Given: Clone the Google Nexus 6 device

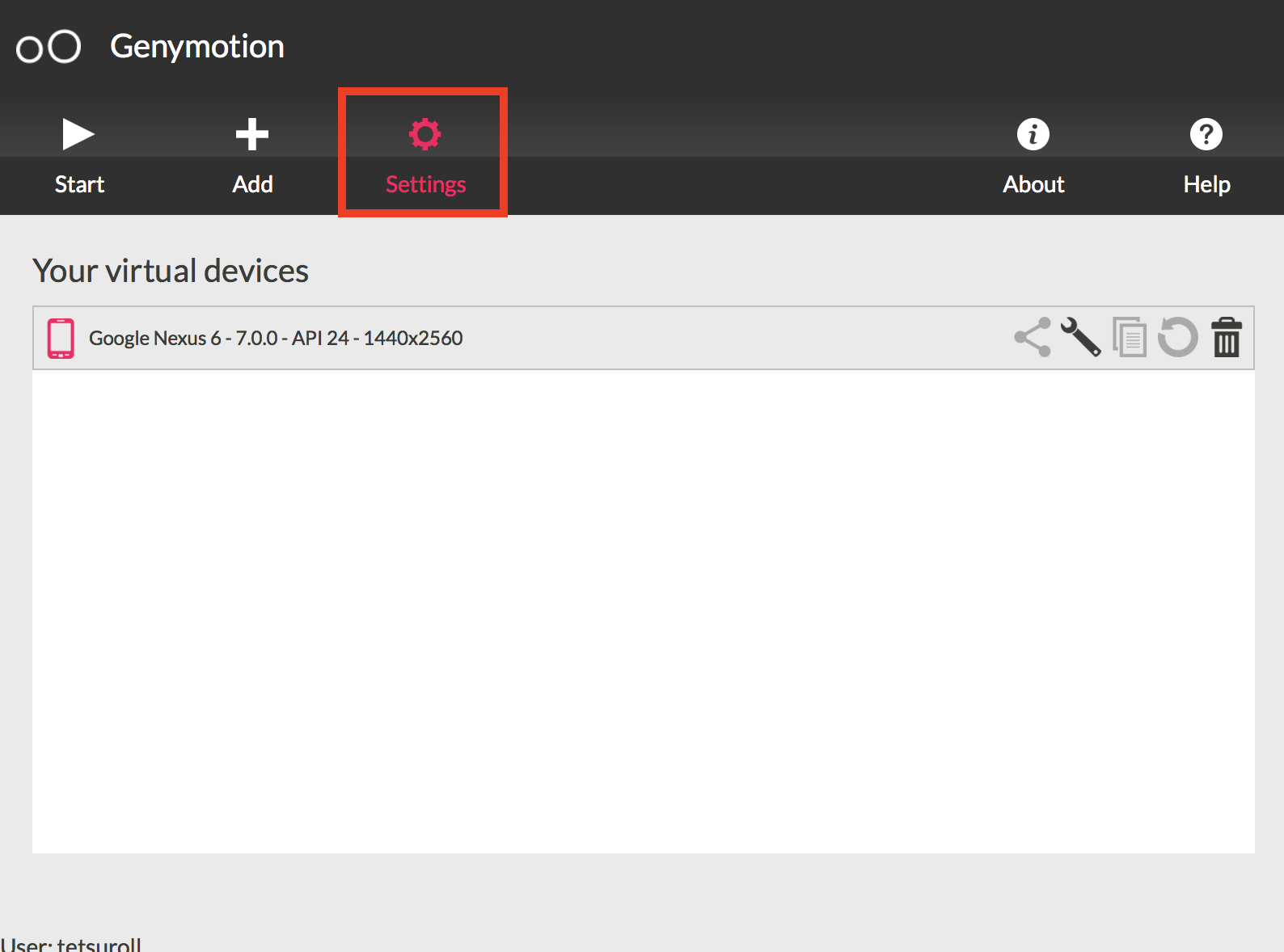Looking at the screenshot, I should (x=1130, y=337).
